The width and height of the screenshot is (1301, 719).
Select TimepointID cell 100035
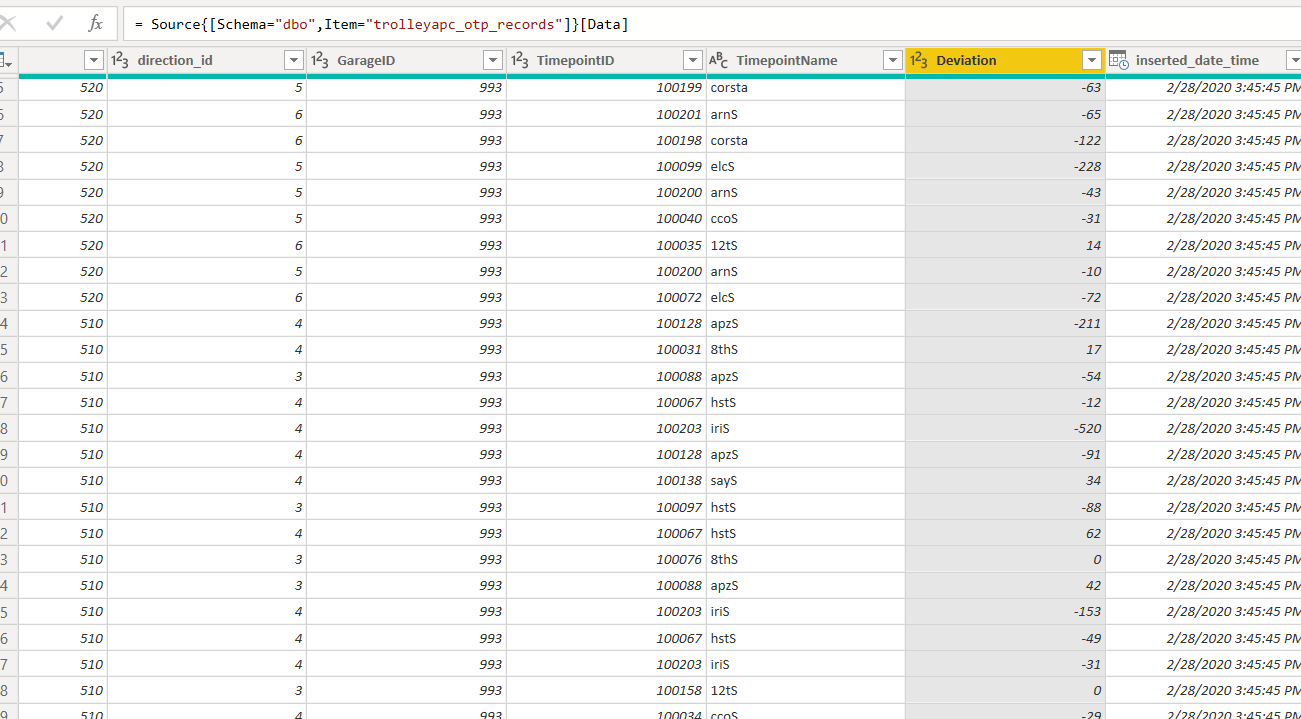click(x=606, y=245)
